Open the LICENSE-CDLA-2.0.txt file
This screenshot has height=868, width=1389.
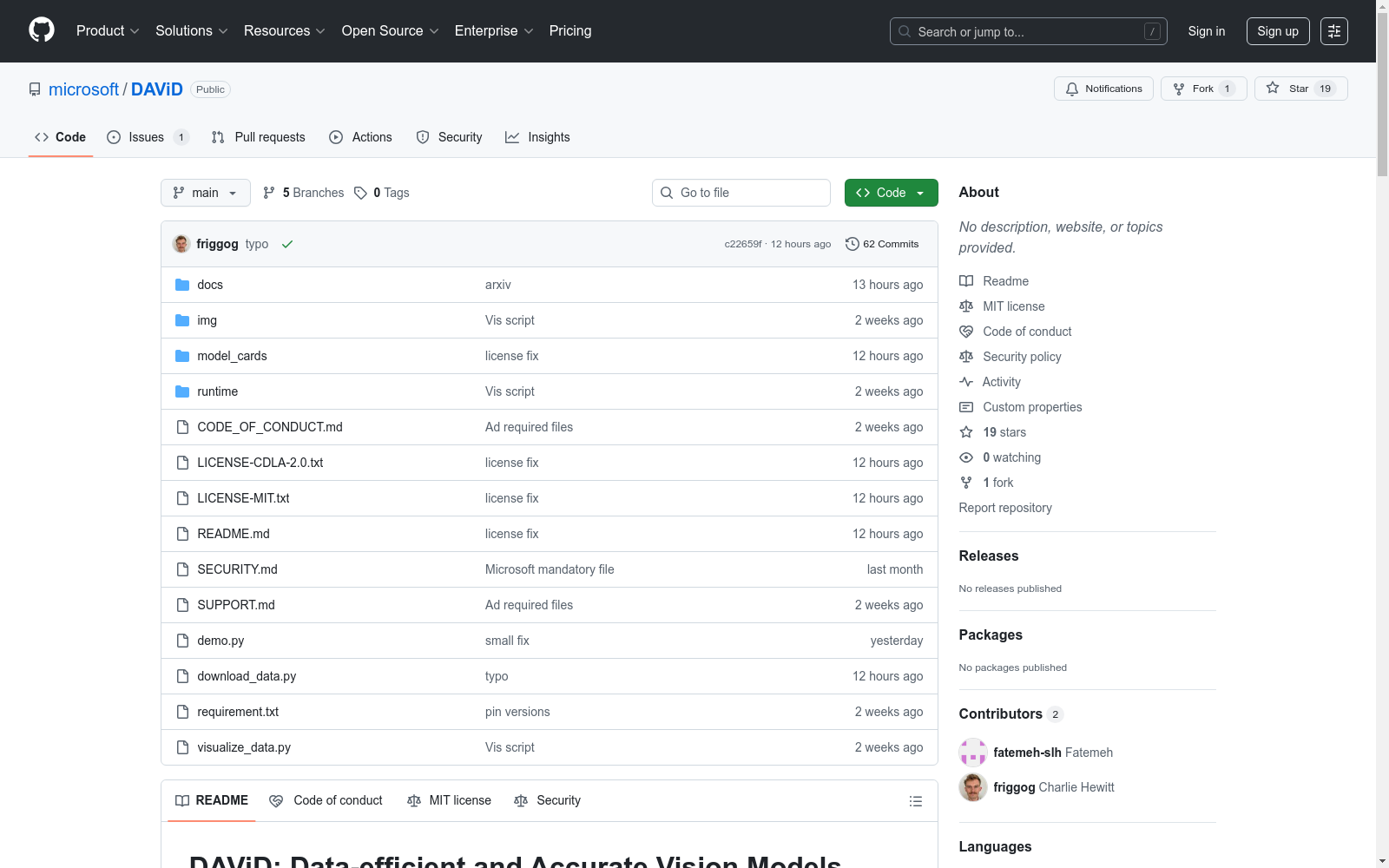pyautogui.click(x=260, y=463)
